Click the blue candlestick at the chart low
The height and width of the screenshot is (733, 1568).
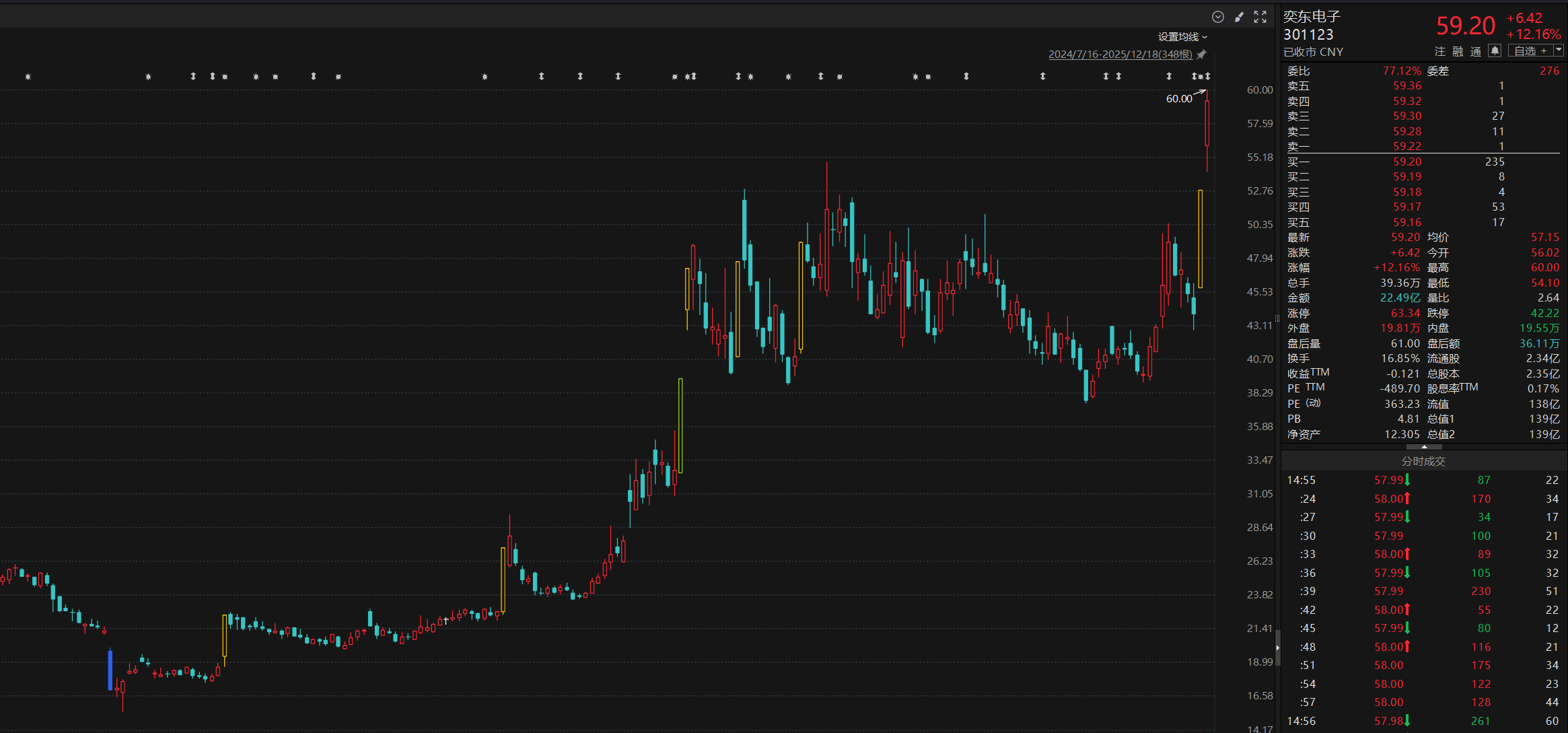(x=110, y=670)
